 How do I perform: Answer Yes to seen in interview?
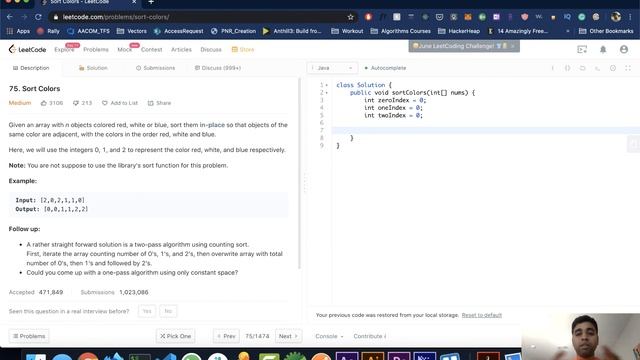click(147, 311)
